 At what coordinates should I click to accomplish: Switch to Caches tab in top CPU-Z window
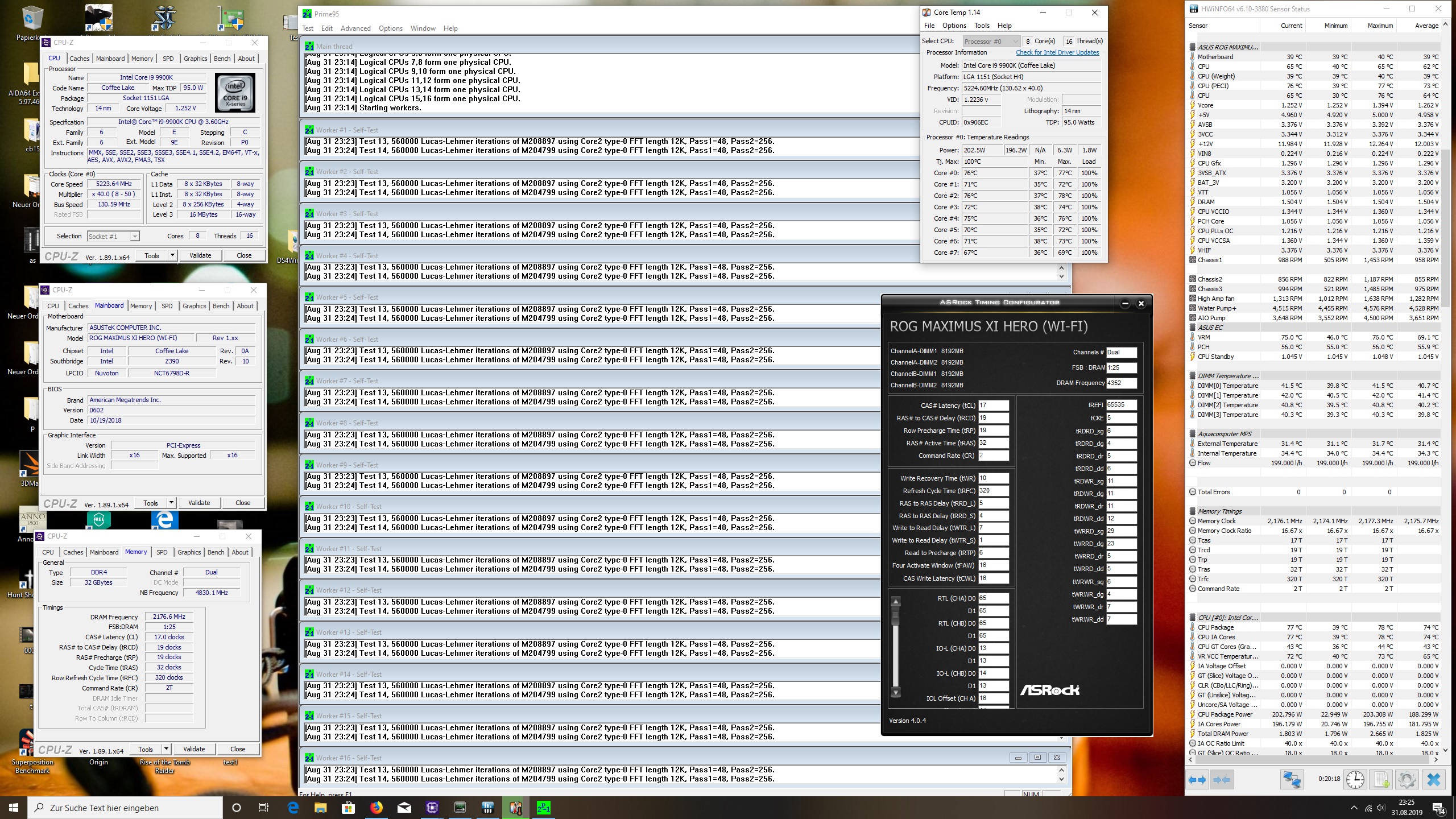tap(79, 59)
